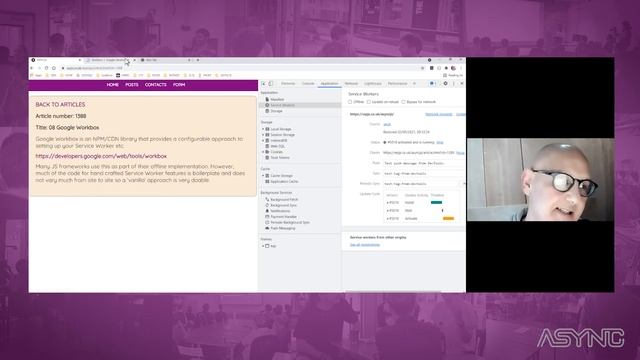Select Service Workers in the Application sidebar
This screenshot has height=360, width=640.
click(x=282, y=105)
